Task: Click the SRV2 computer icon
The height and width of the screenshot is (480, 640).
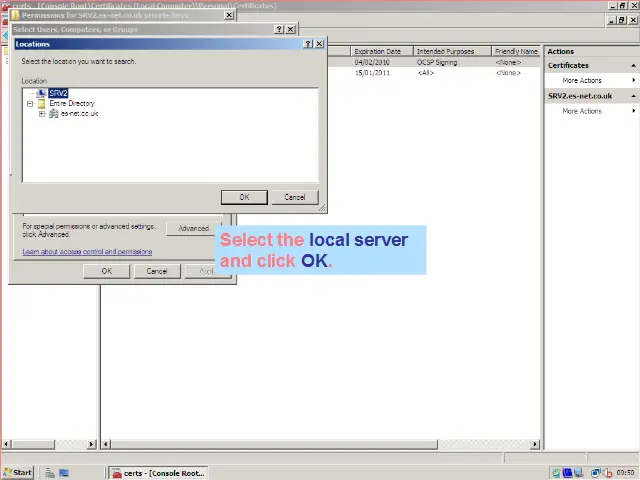Action: (41, 93)
